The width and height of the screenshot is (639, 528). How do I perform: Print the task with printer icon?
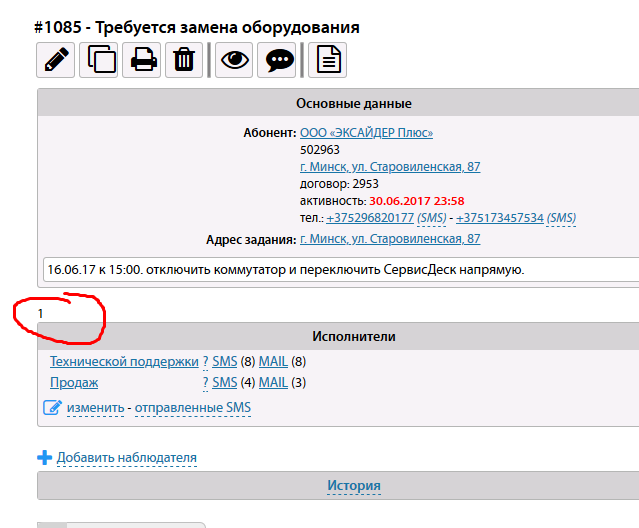(x=141, y=60)
